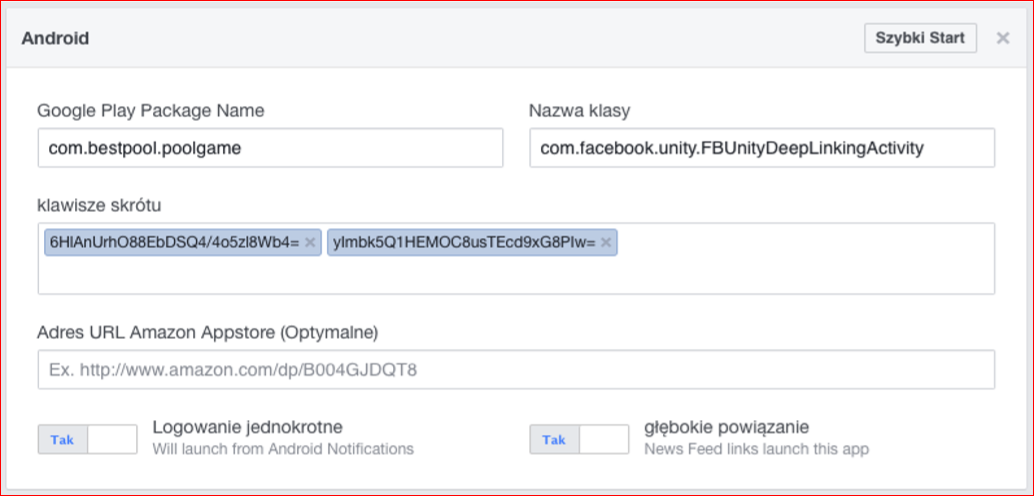Click the Adres URL Amazon Appstore label
Image resolution: width=1034 pixels, height=496 pixels.
(206, 331)
